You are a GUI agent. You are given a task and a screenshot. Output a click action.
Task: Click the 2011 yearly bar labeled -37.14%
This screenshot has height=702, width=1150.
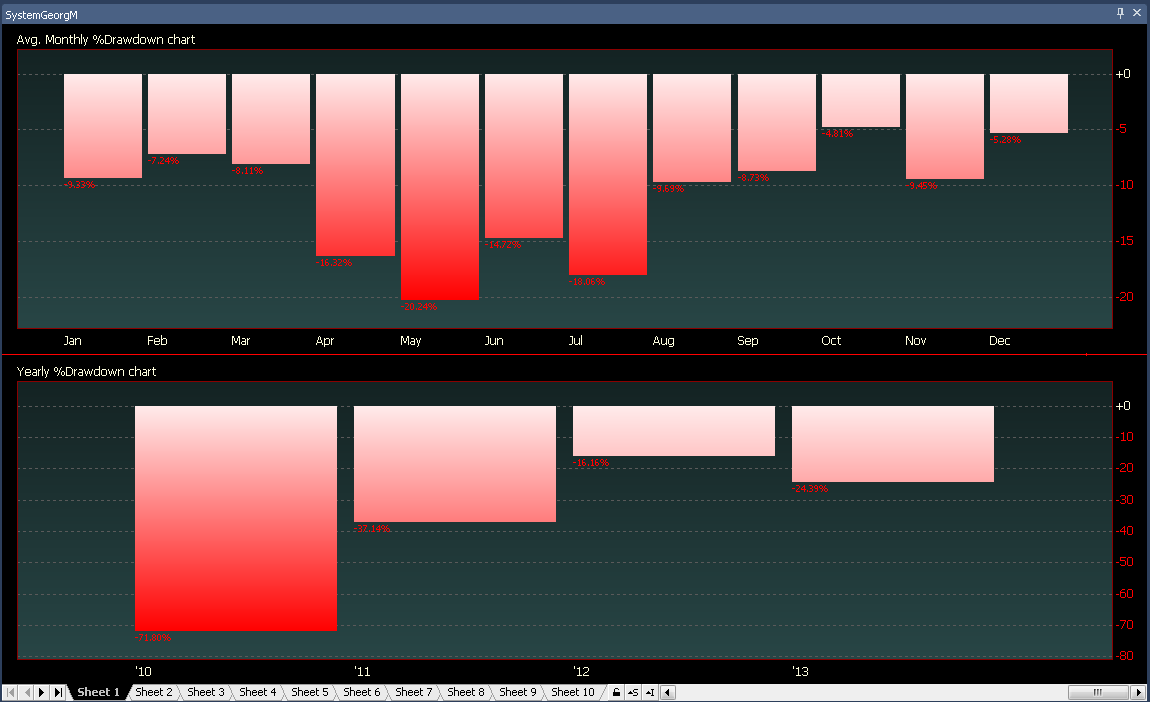(455, 464)
